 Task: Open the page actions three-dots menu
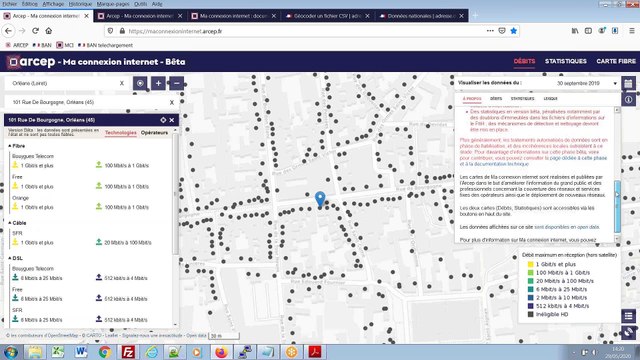click(490, 31)
